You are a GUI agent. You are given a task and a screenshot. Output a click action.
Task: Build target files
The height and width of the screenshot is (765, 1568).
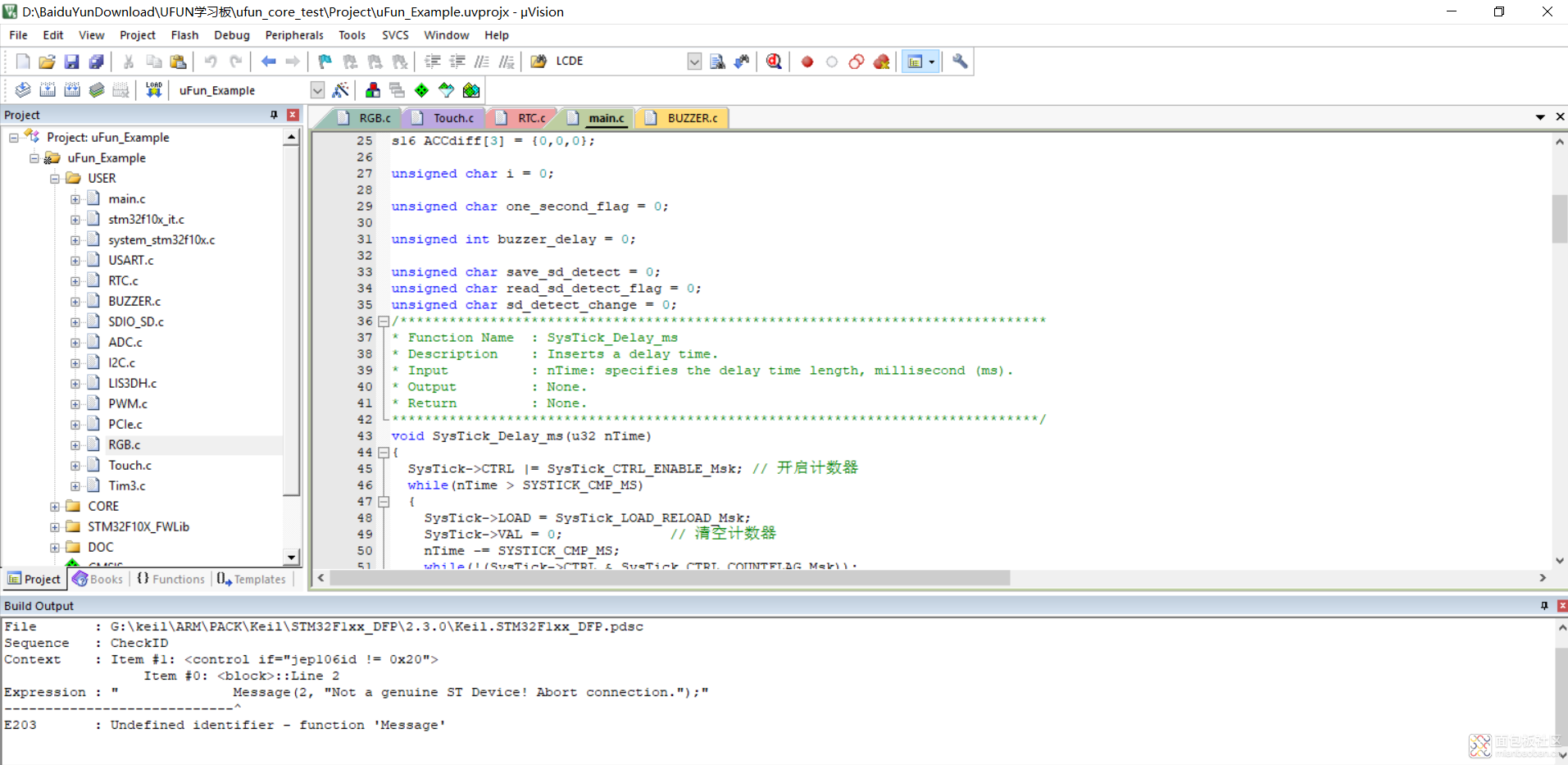coord(48,90)
